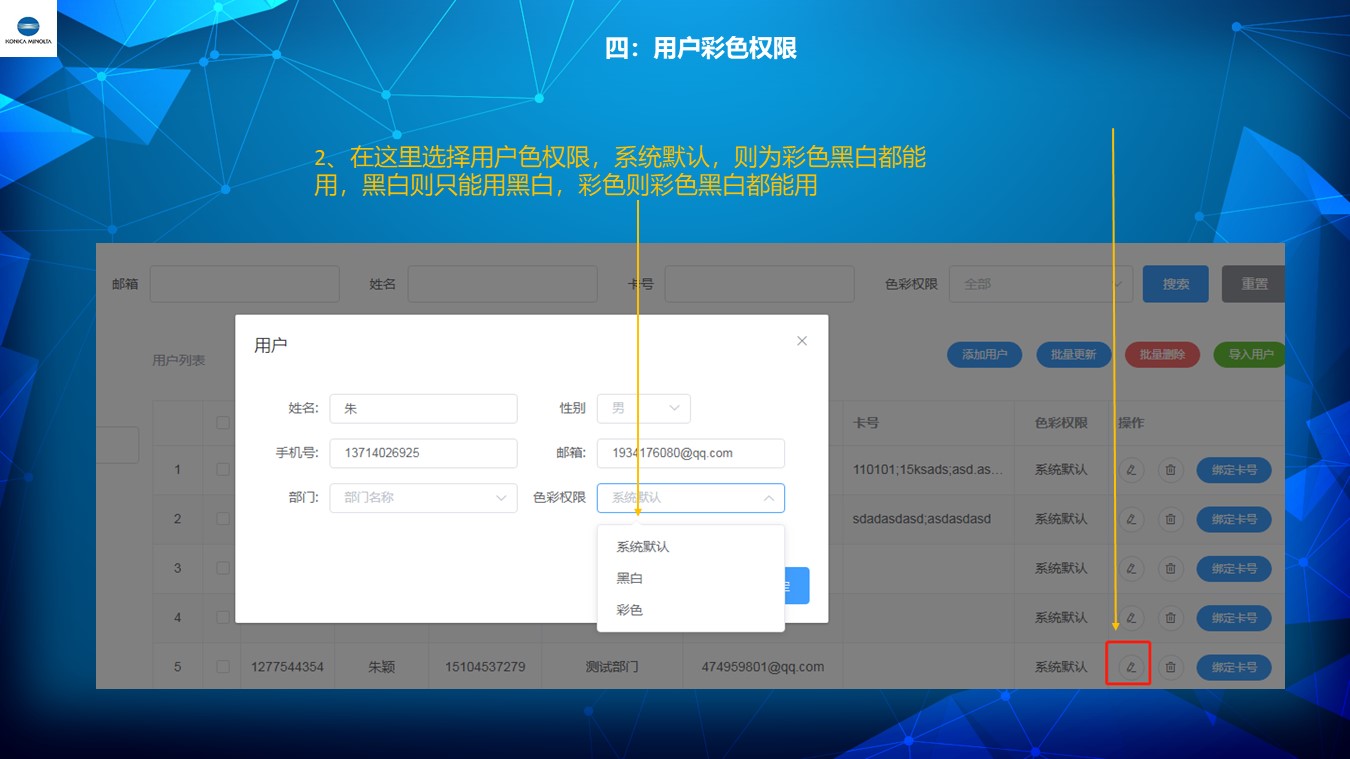Click the edit pencil icon in row 2
The height and width of the screenshot is (759, 1350).
(x=1131, y=519)
